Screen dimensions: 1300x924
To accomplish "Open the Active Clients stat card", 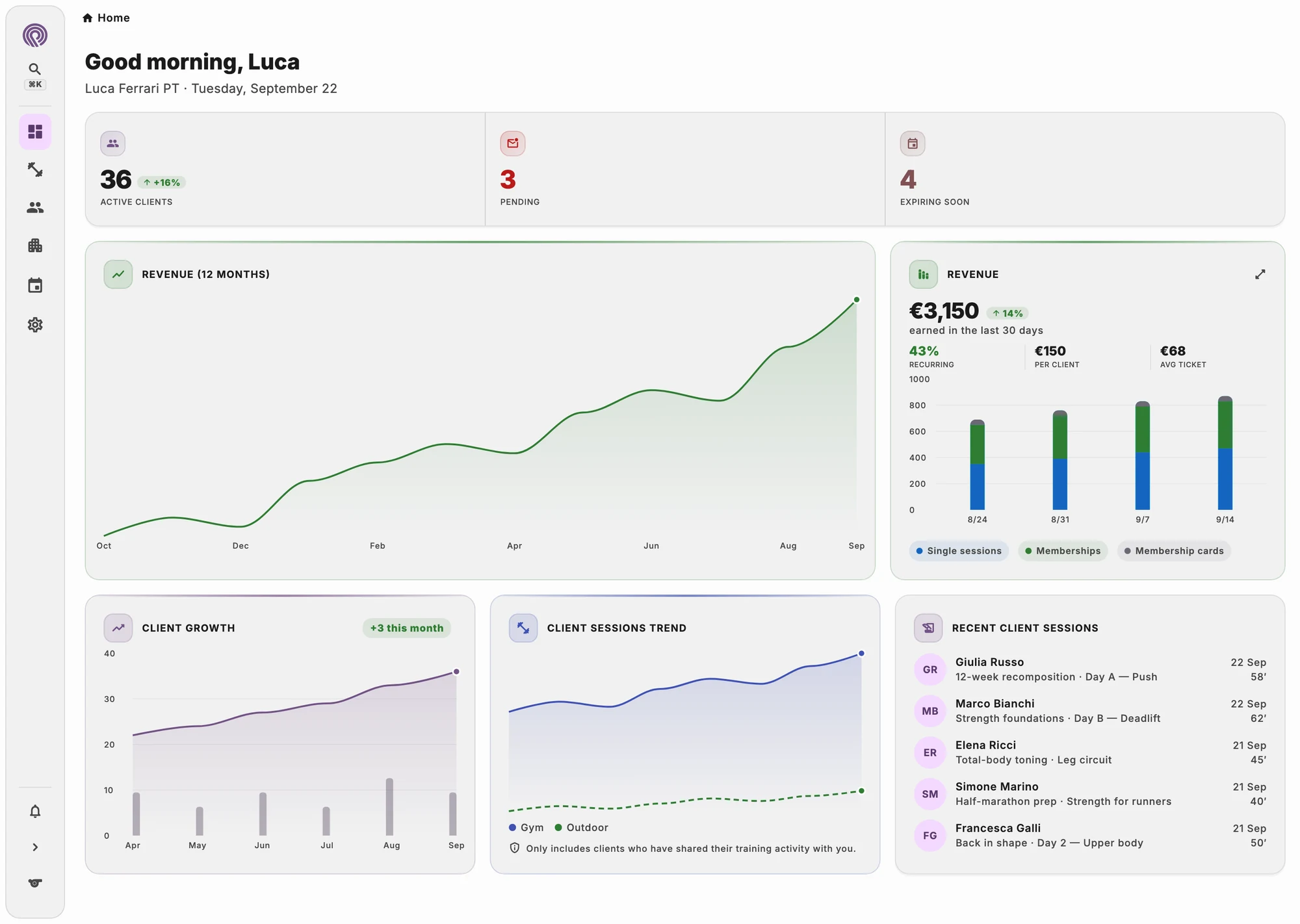I will [285, 170].
